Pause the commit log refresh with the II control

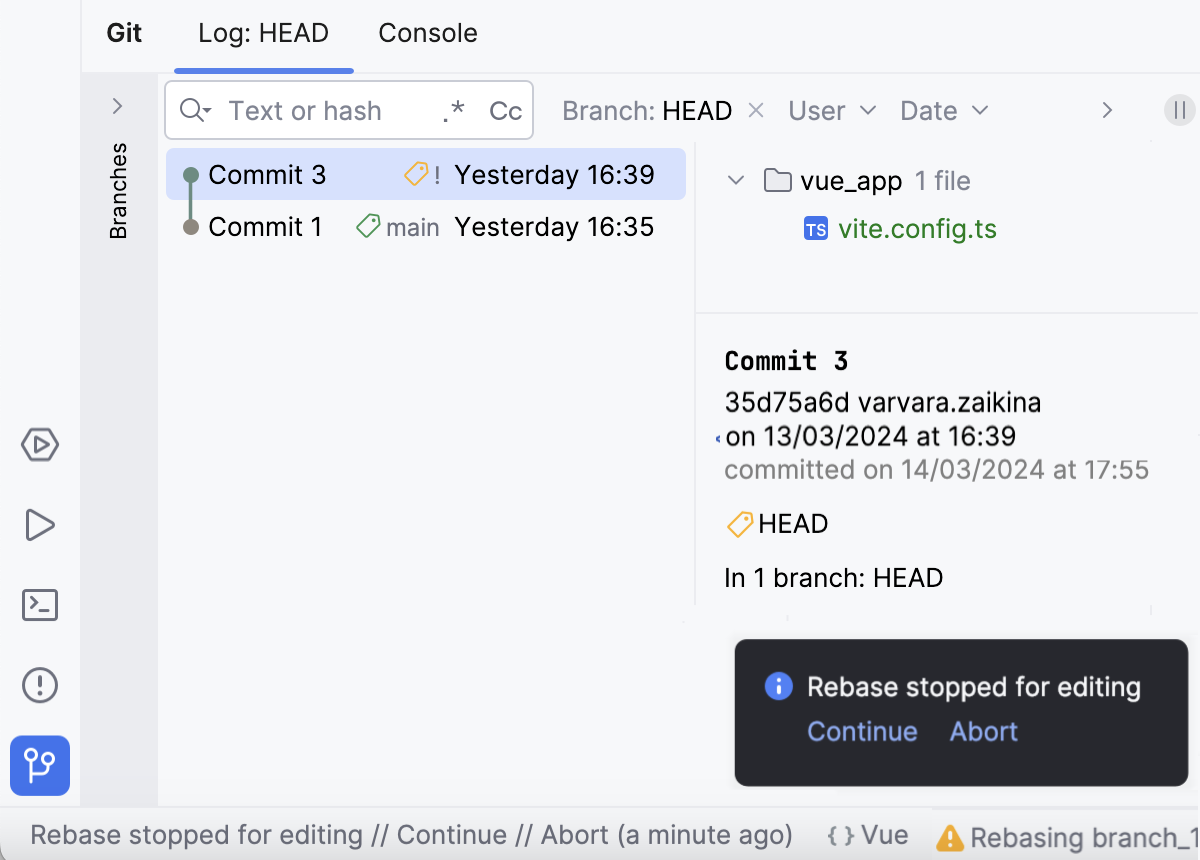click(x=1178, y=110)
